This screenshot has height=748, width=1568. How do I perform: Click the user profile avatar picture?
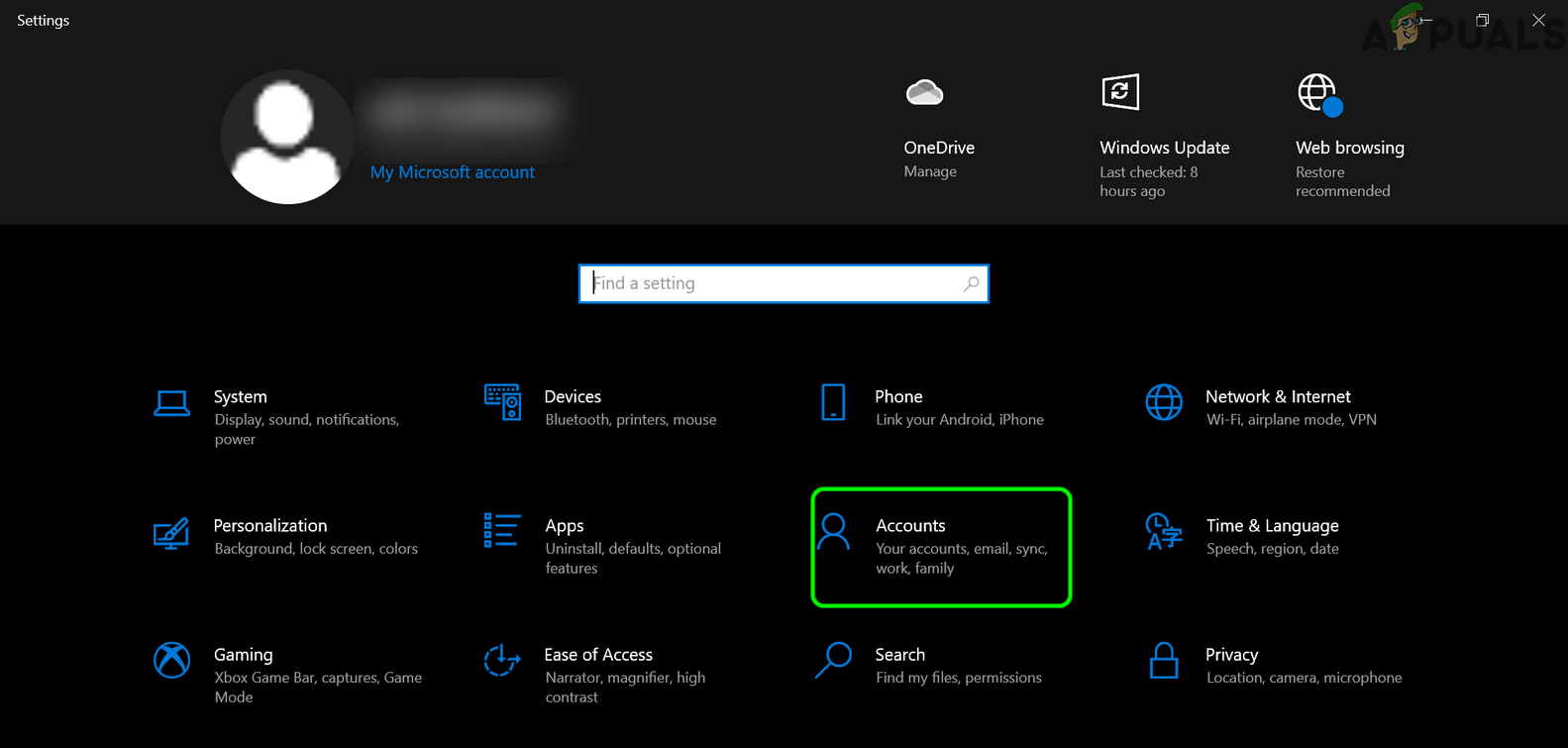286,137
